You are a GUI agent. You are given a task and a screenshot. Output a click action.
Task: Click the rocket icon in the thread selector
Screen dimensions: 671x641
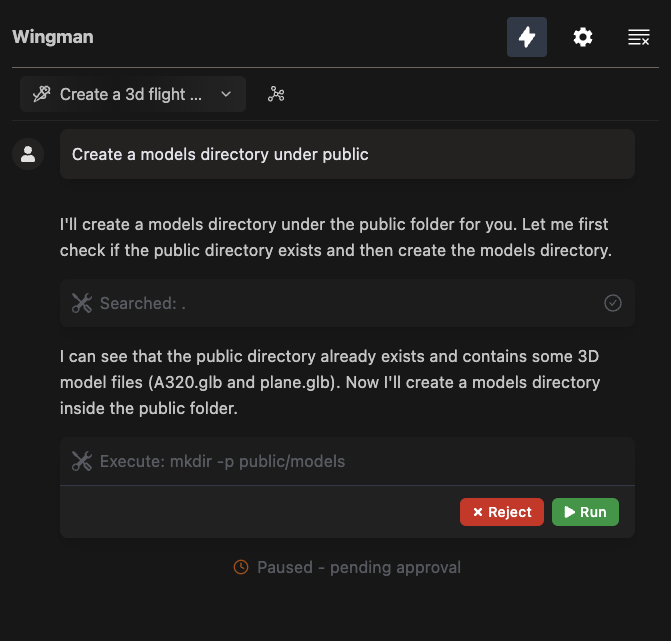point(41,94)
